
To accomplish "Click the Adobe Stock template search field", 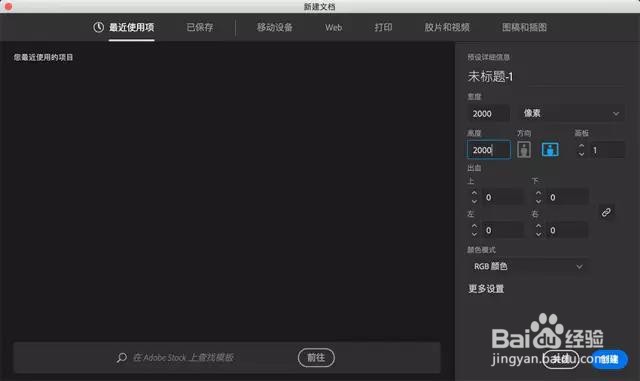I will pos(183,358).
